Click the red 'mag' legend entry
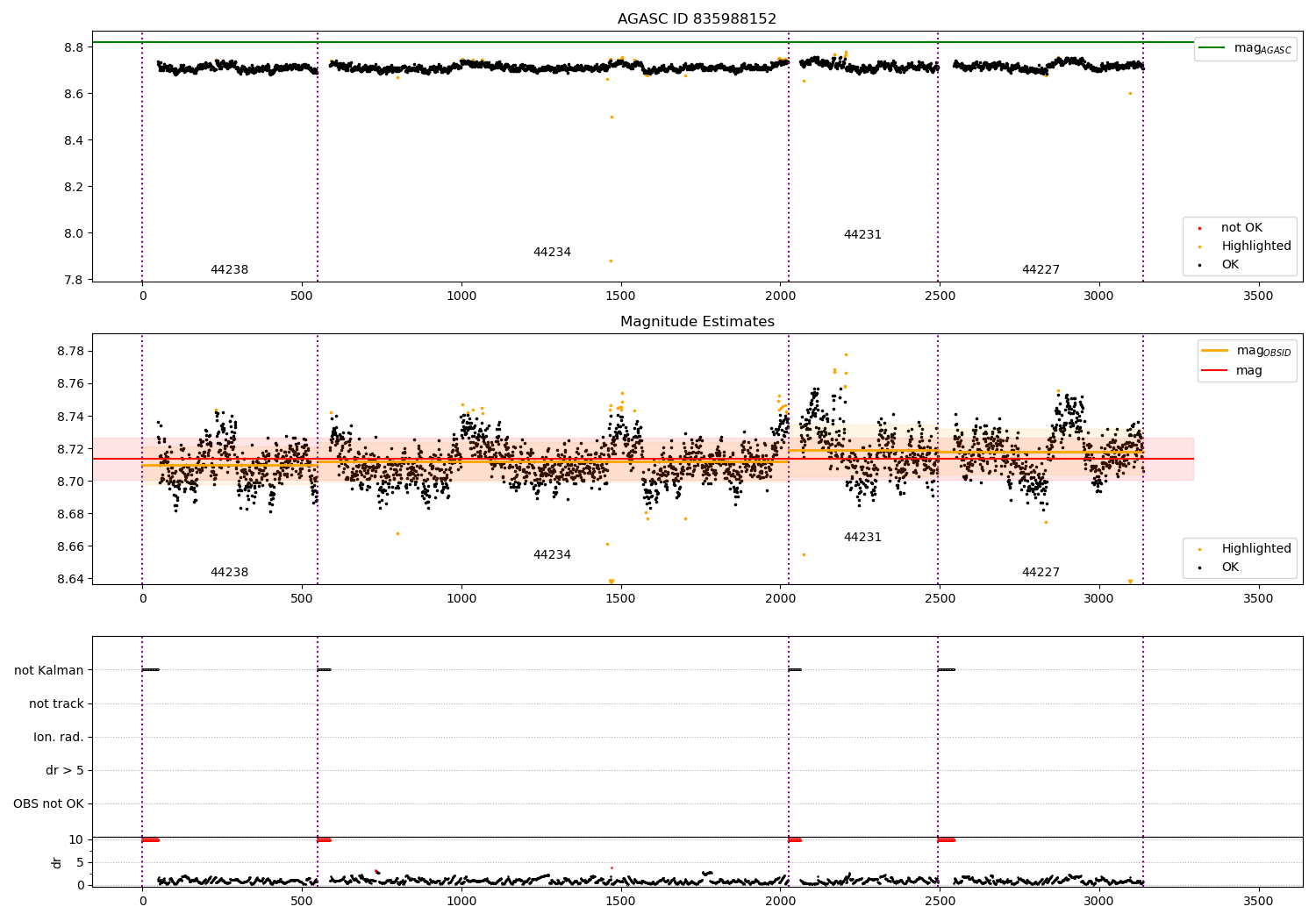 coord(1232,370)
